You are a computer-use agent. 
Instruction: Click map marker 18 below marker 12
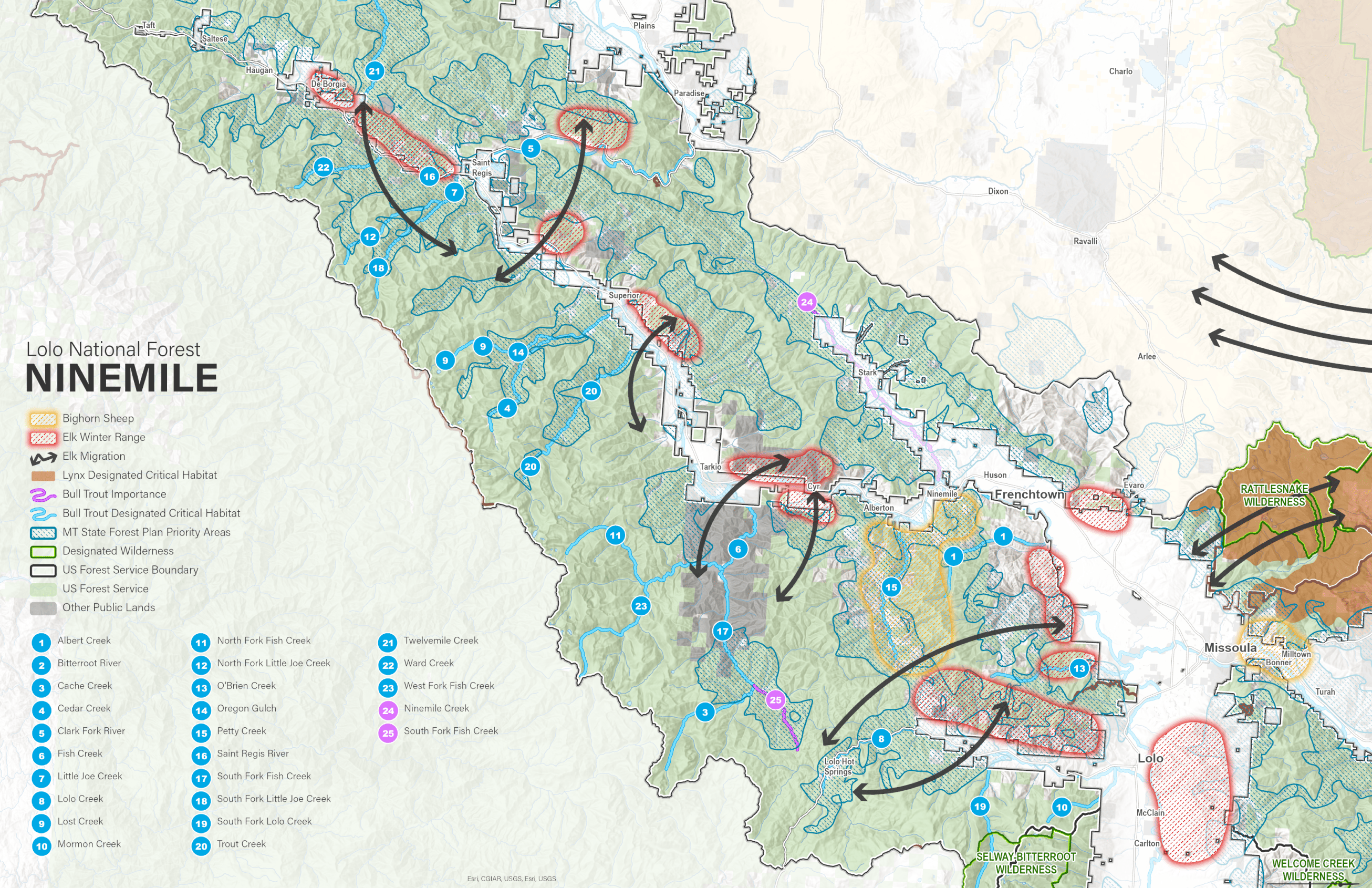378,267
